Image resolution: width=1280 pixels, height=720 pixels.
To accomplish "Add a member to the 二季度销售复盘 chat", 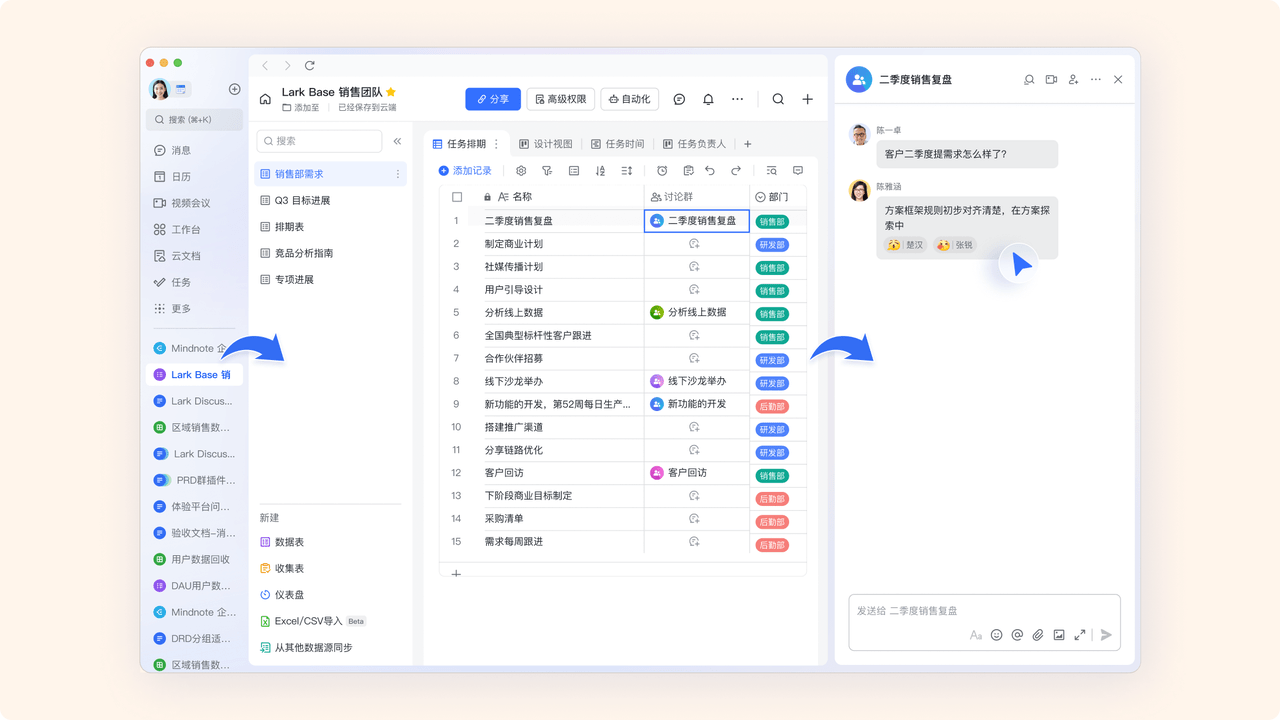I will 1073,79.
